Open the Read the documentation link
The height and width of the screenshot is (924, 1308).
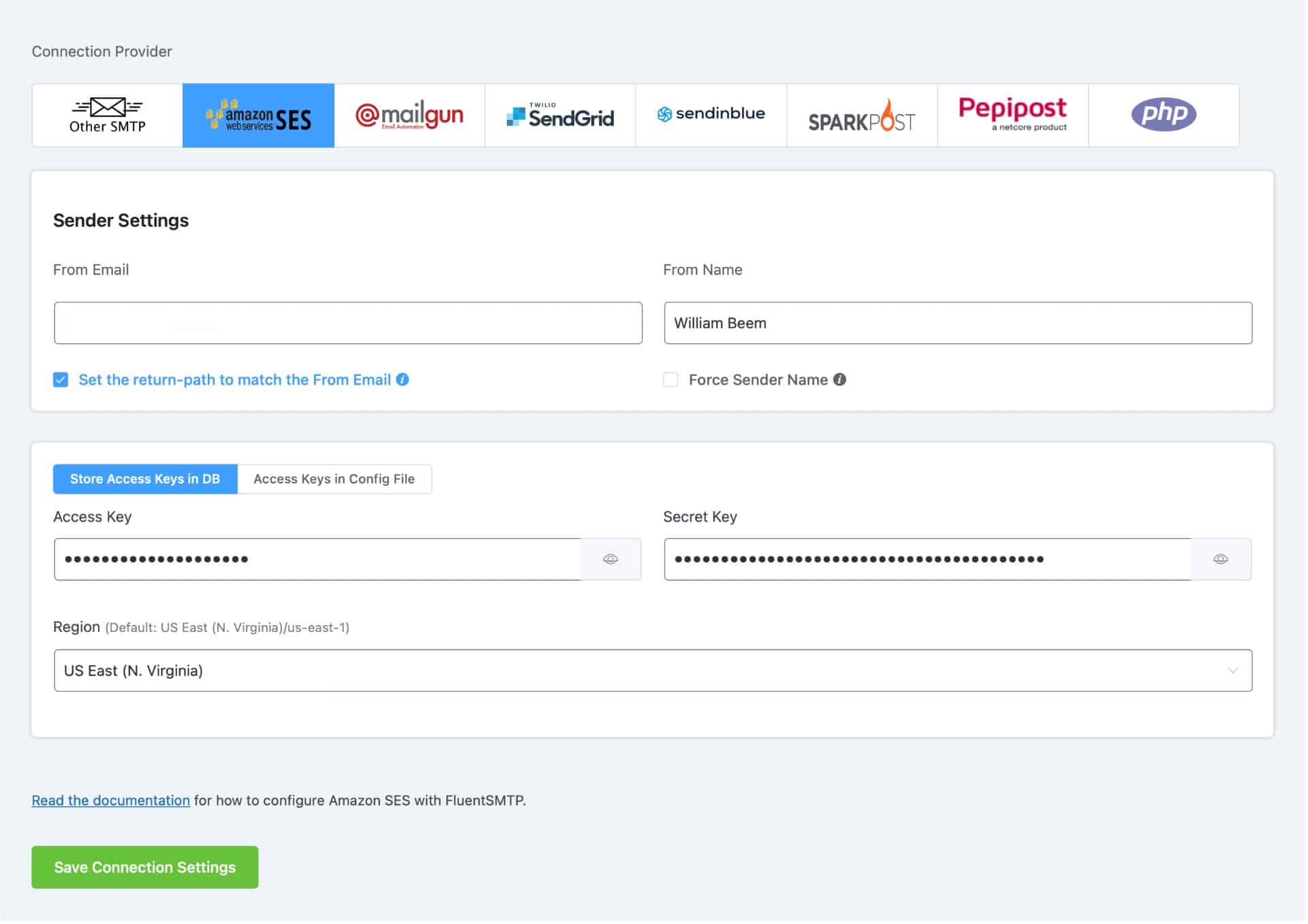point(110,800)
